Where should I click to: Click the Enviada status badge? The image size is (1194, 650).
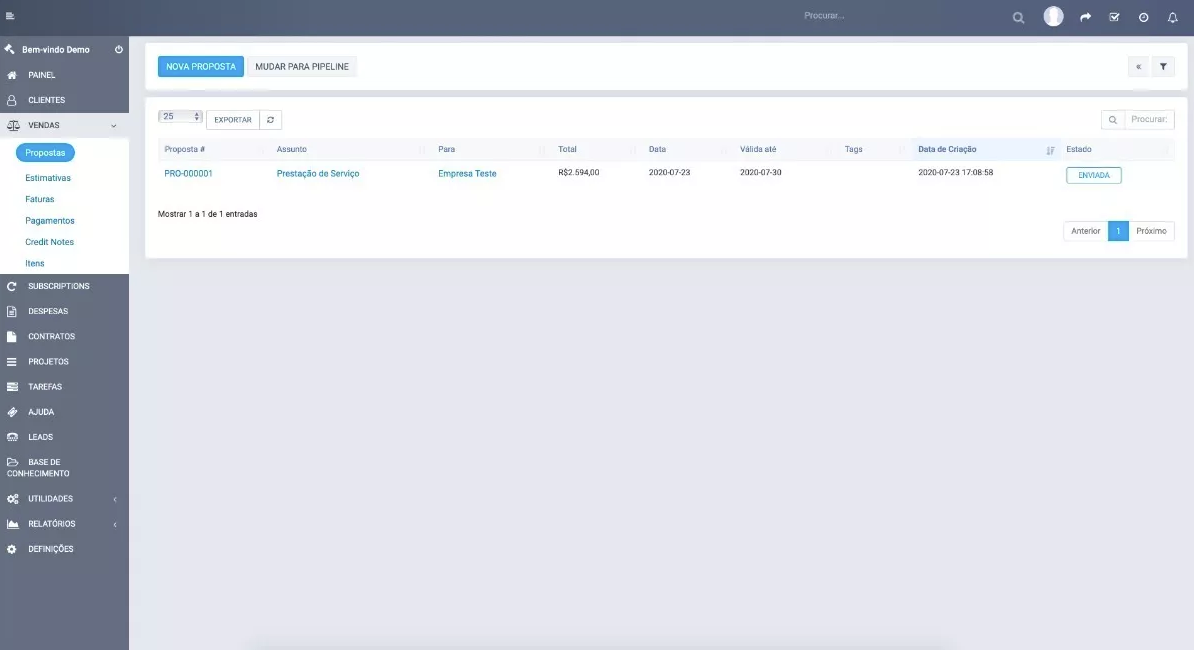pyautogui.click(x=1093, y=174)
